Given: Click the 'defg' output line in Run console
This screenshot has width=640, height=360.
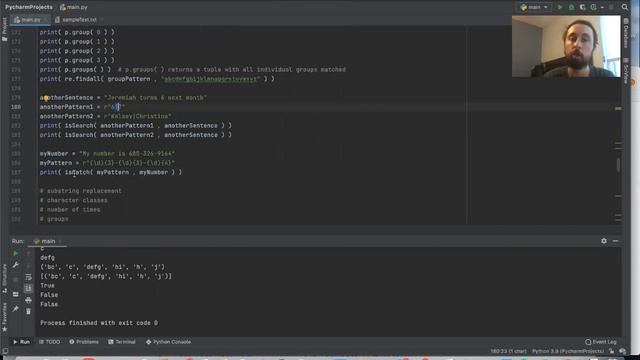Looking at the screenshot, I should click(47, 258).
